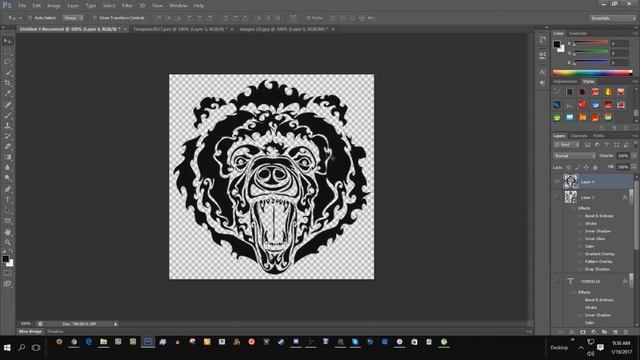Open the Group auto-select dropdown
Screen dimensions: 640x360
[73, 18]
